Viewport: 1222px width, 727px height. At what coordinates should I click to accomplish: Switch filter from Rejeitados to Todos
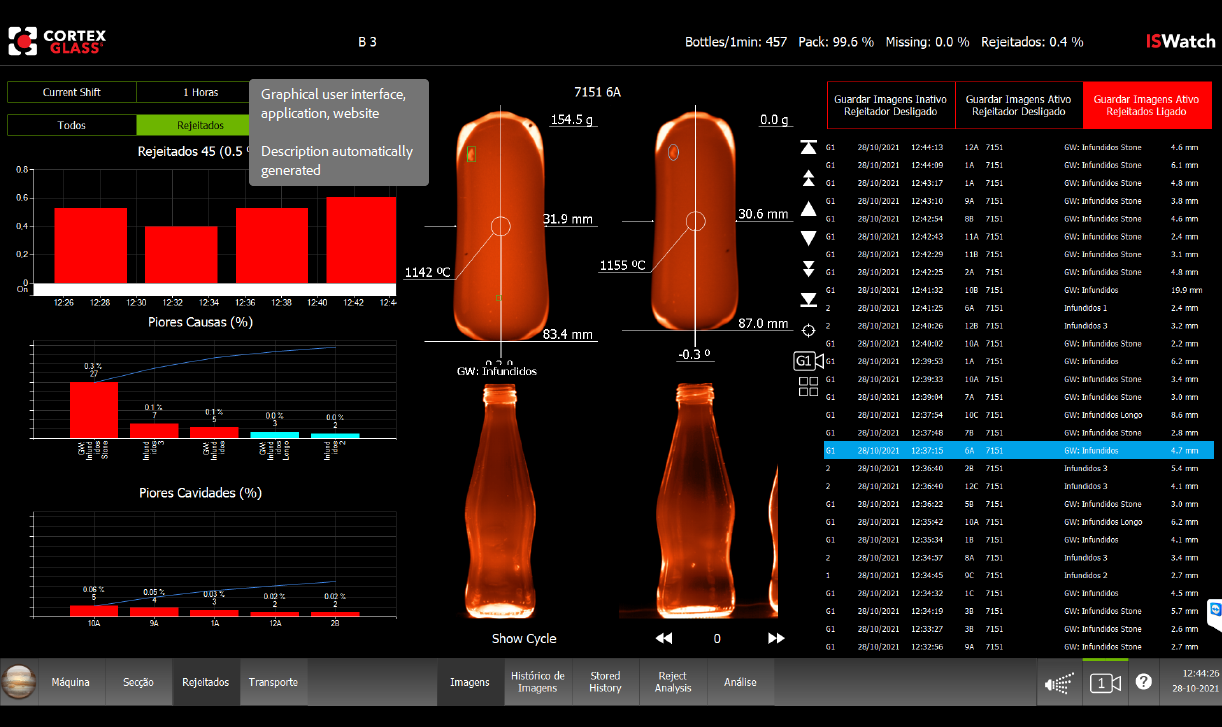(71, 125)
